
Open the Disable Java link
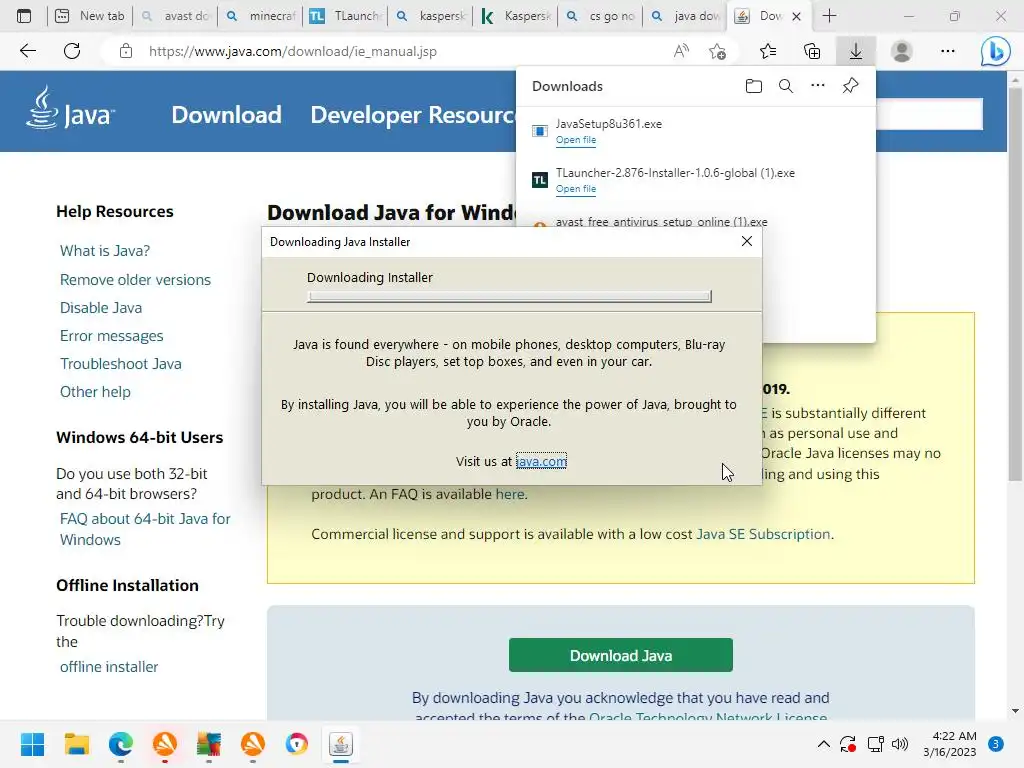[101, 308]
